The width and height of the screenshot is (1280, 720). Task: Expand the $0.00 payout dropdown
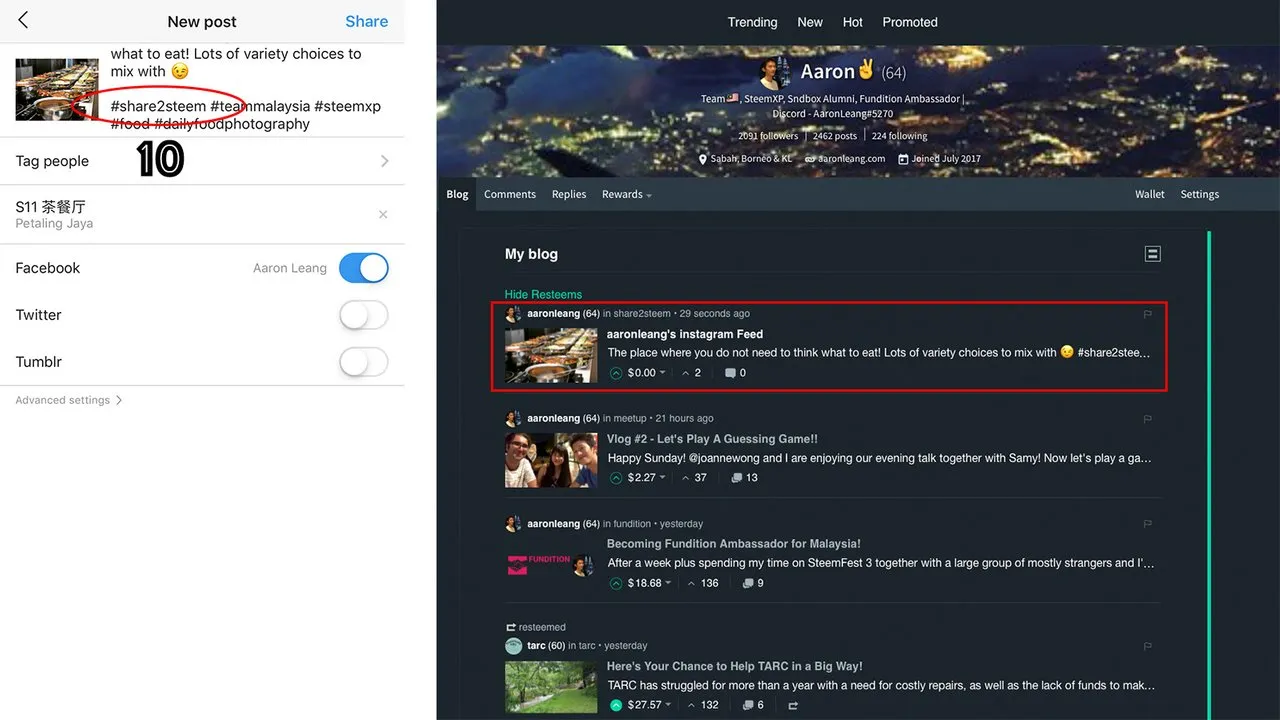[x=646, y=373]
